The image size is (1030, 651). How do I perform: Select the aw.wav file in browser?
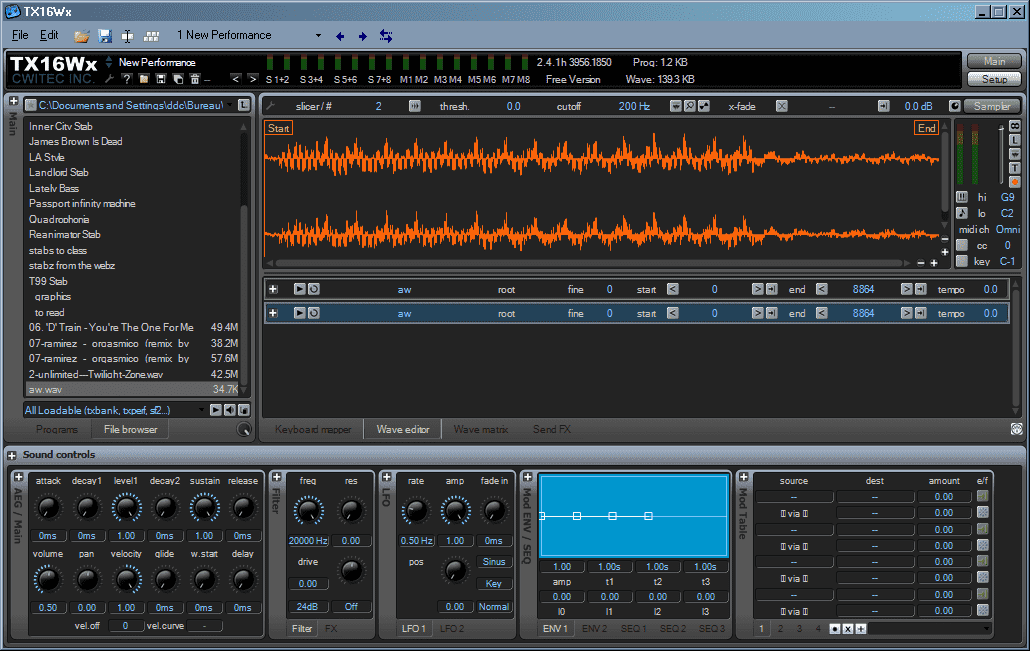point(43,389)
